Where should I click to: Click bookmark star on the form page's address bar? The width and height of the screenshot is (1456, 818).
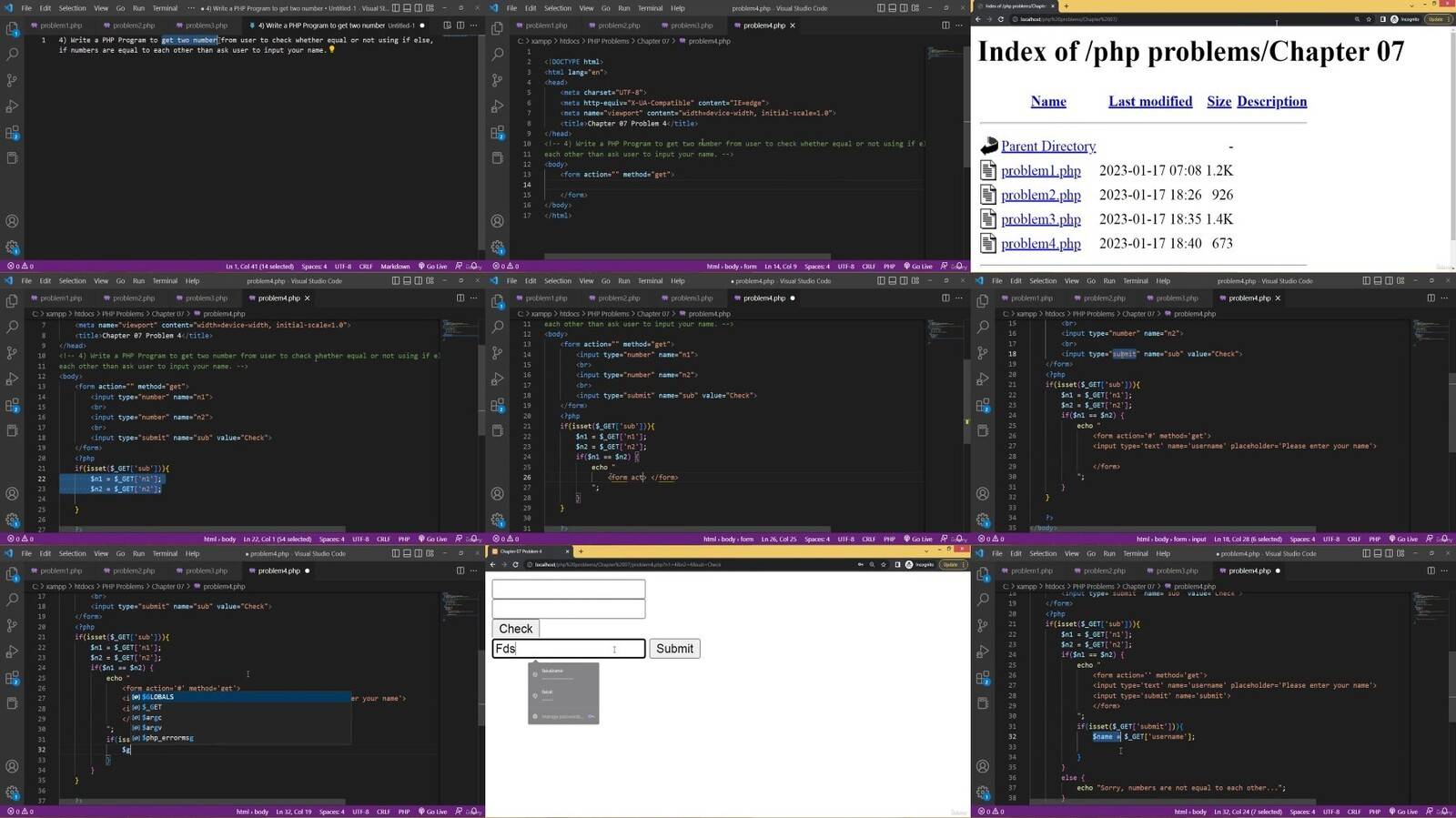[x=883, y=565]
